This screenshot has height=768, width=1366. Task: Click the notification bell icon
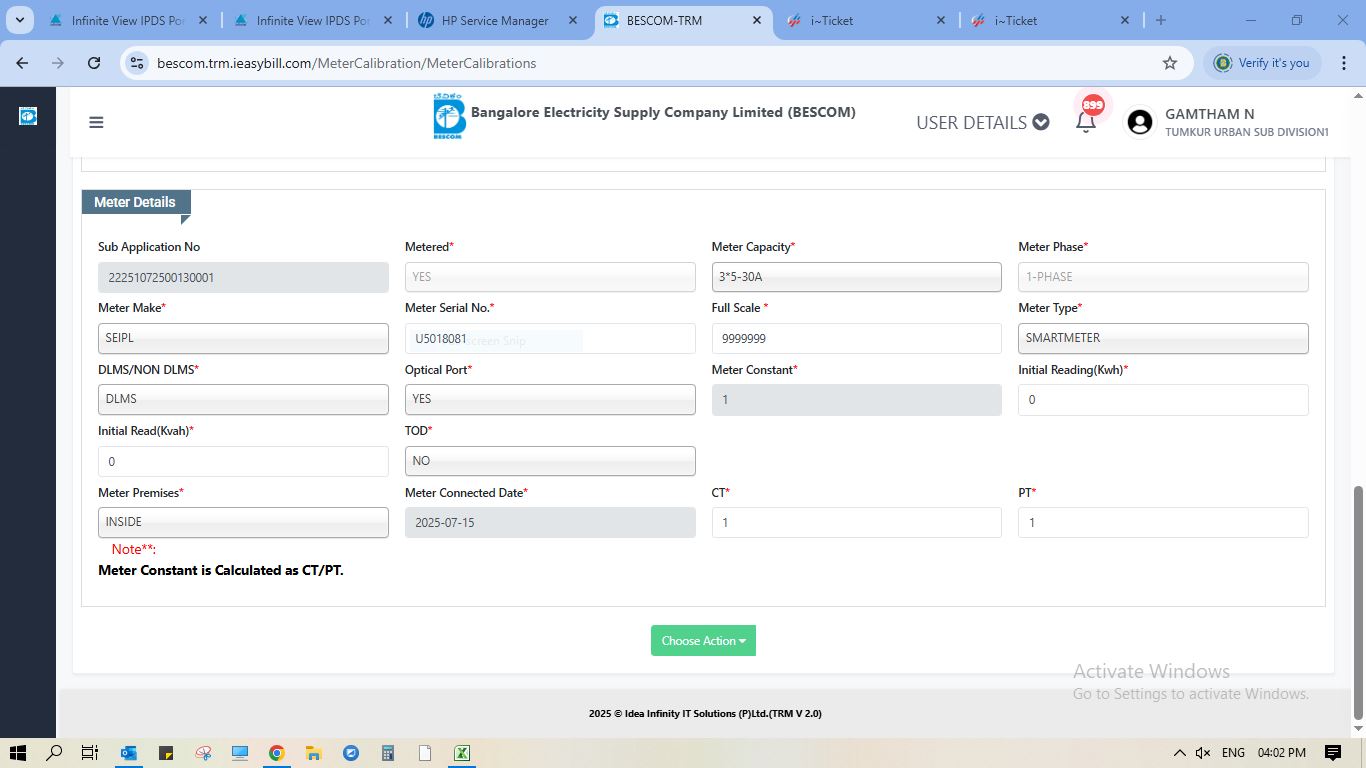tap(1085, 122)
